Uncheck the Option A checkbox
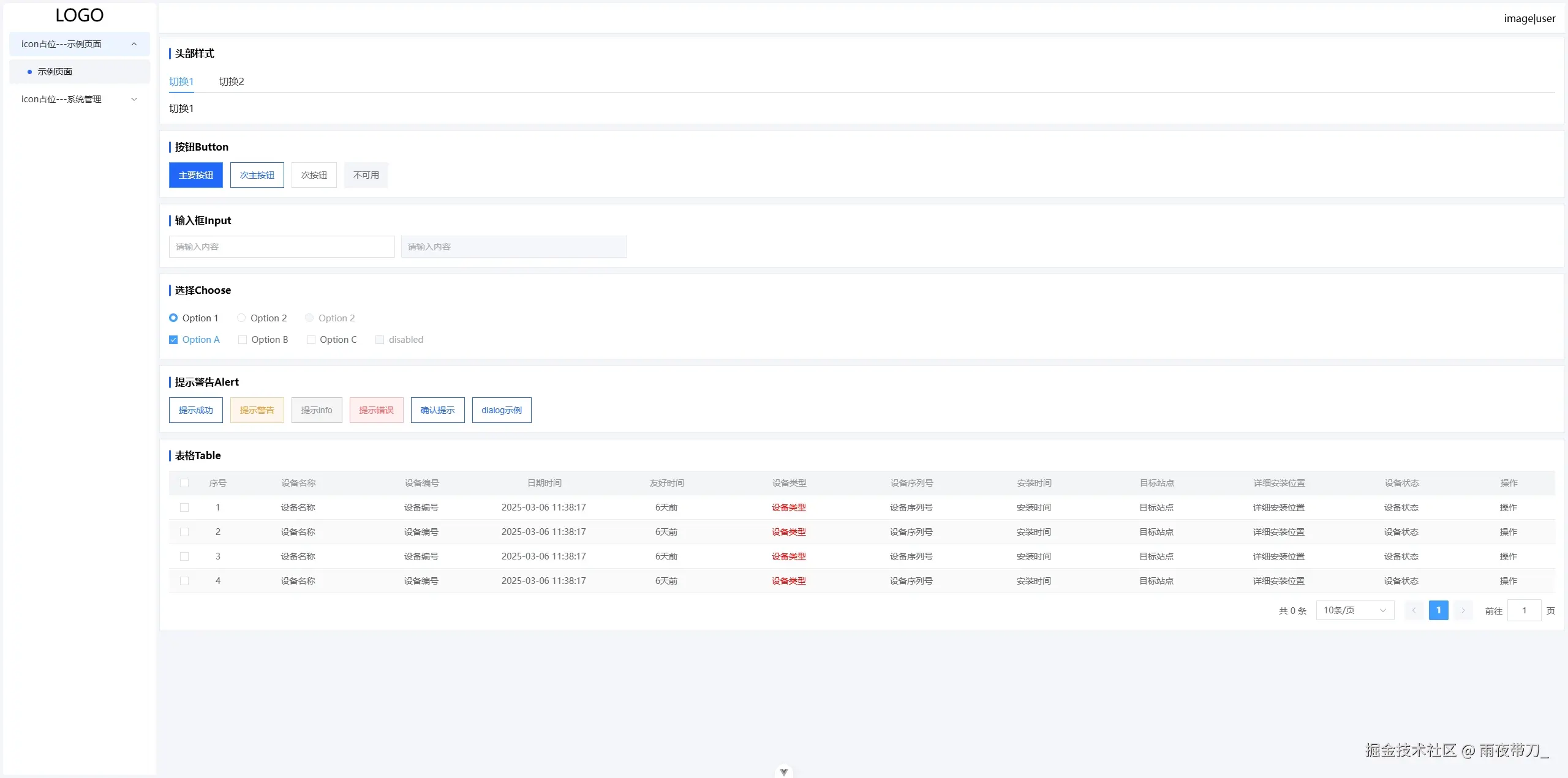Viewport: 1568px width, 778px height. (173, 340)
